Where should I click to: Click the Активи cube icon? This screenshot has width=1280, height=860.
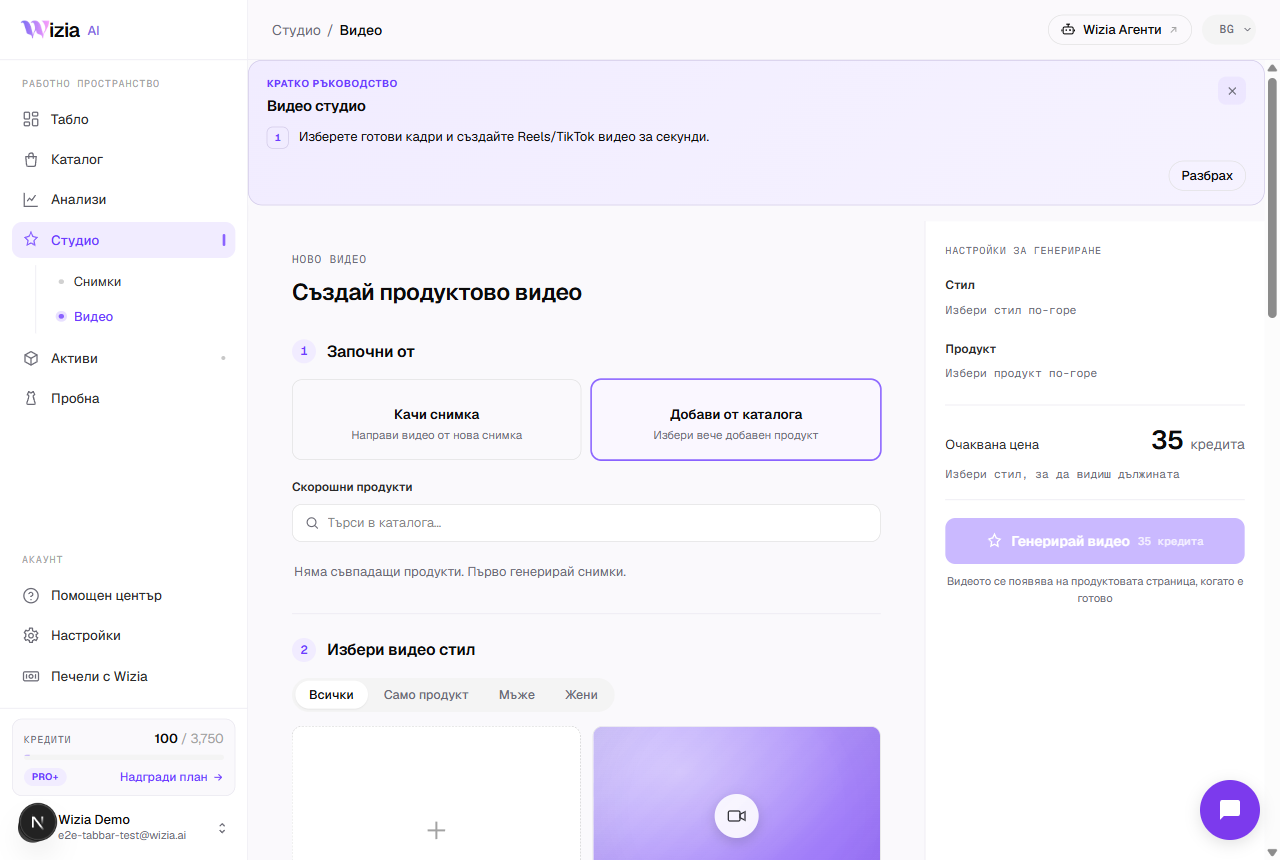(31, 358)
